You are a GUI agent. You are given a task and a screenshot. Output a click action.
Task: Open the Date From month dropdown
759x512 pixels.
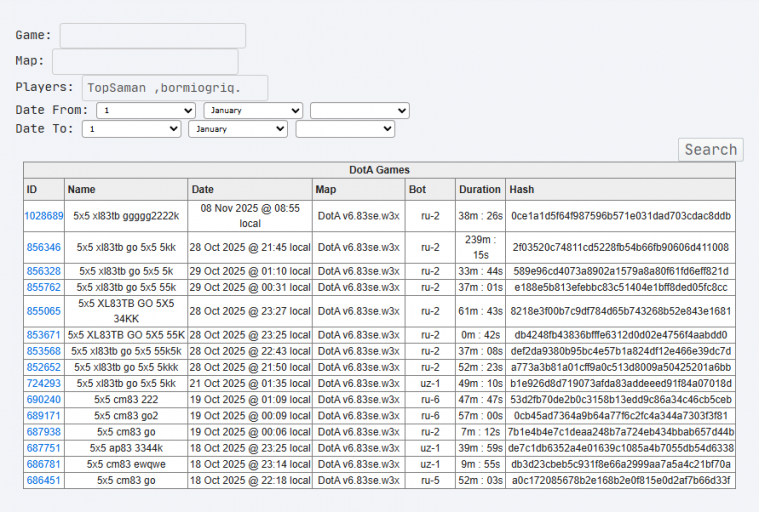pyautogui.click(x=253, y=110)
